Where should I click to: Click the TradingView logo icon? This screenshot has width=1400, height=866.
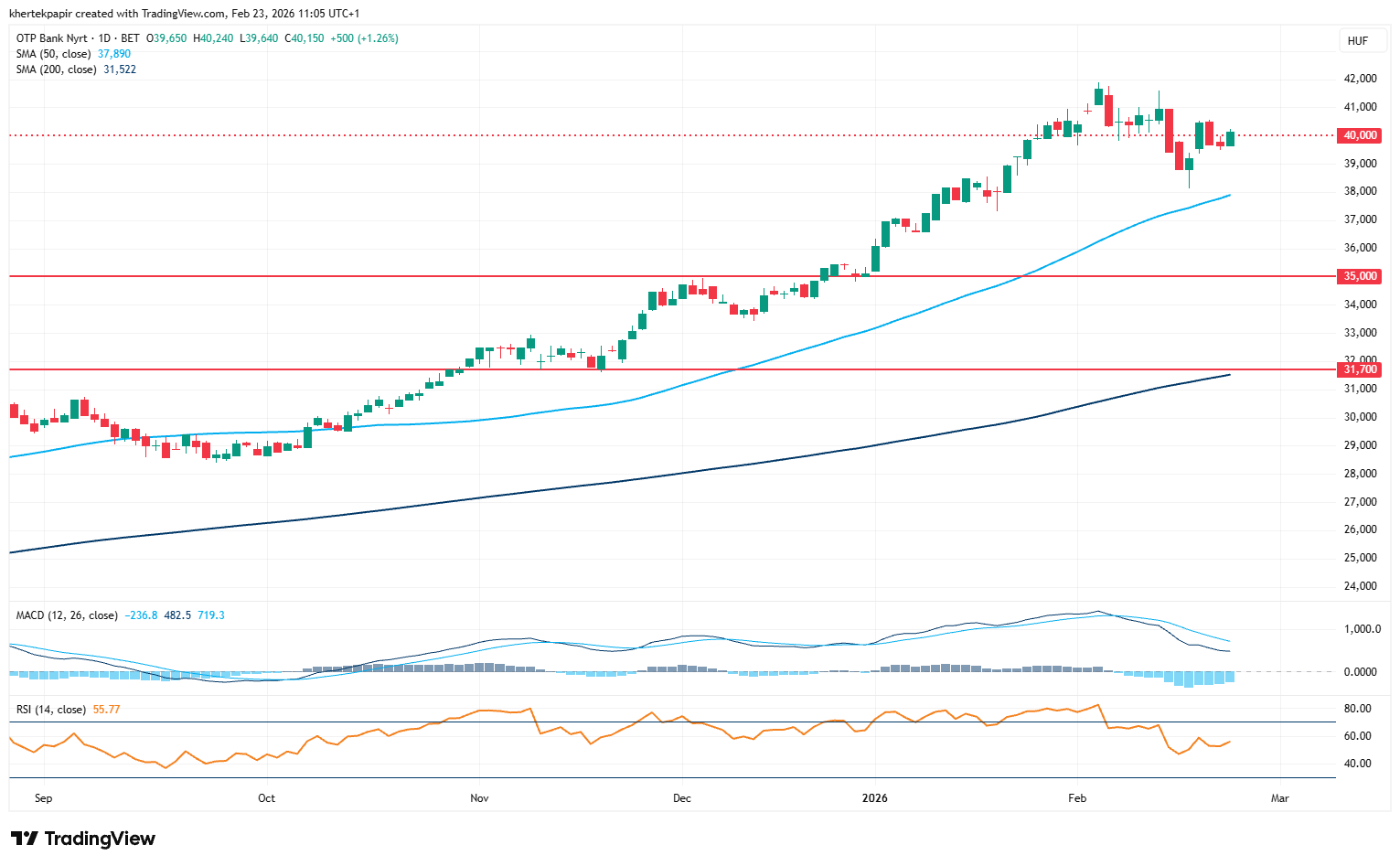pyautogui.click(x=25, y=839)
